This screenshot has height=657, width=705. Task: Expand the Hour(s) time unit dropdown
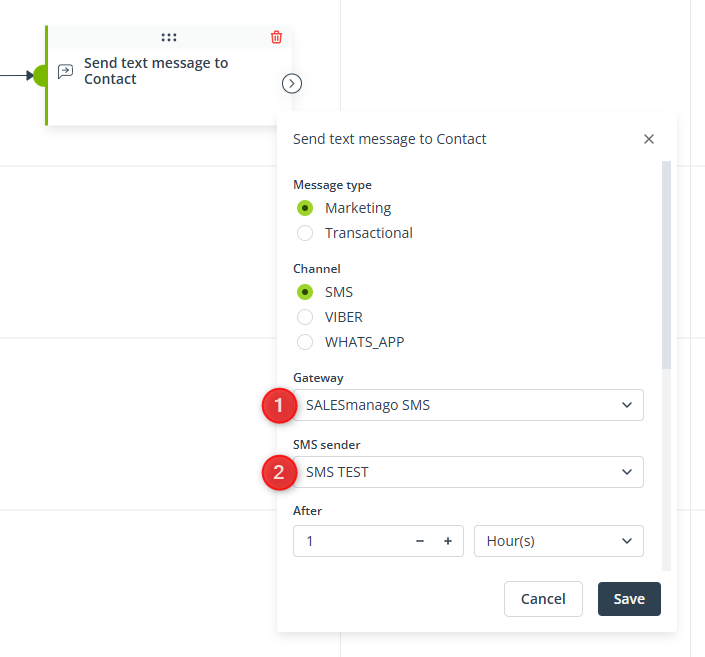click(x=559, y=541)
